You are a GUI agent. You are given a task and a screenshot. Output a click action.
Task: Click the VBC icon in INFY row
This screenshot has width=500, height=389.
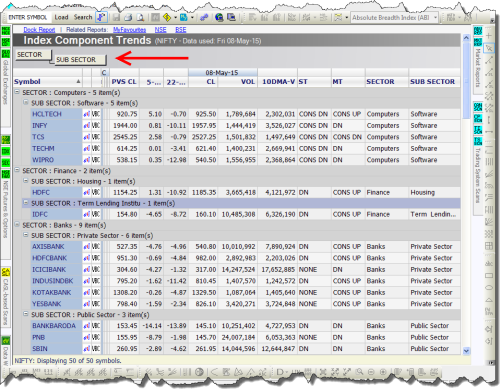pyautogui.click(x=96, y=126)
